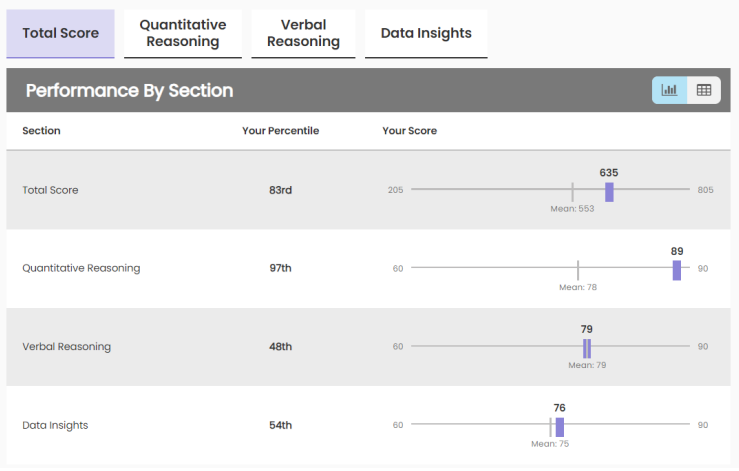Click the Quantitative Reasoning 89 score marker
The image size is (739, 471).
click(677, 270)
